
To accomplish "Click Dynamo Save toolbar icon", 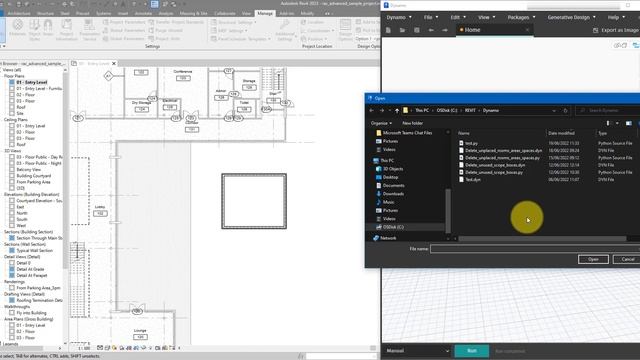I will pos(417,30).
